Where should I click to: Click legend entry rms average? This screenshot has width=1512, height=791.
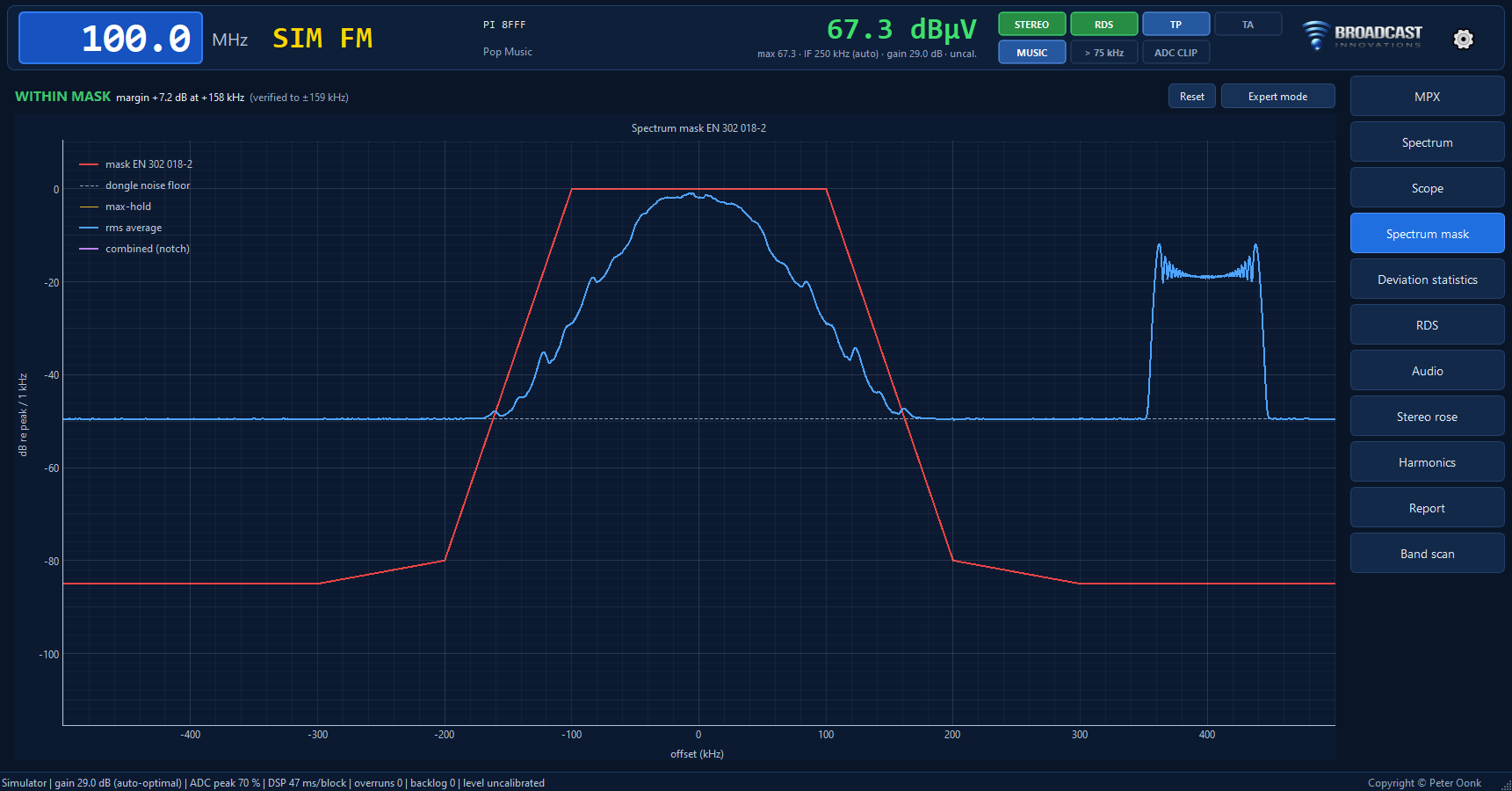tap(120, 228)
